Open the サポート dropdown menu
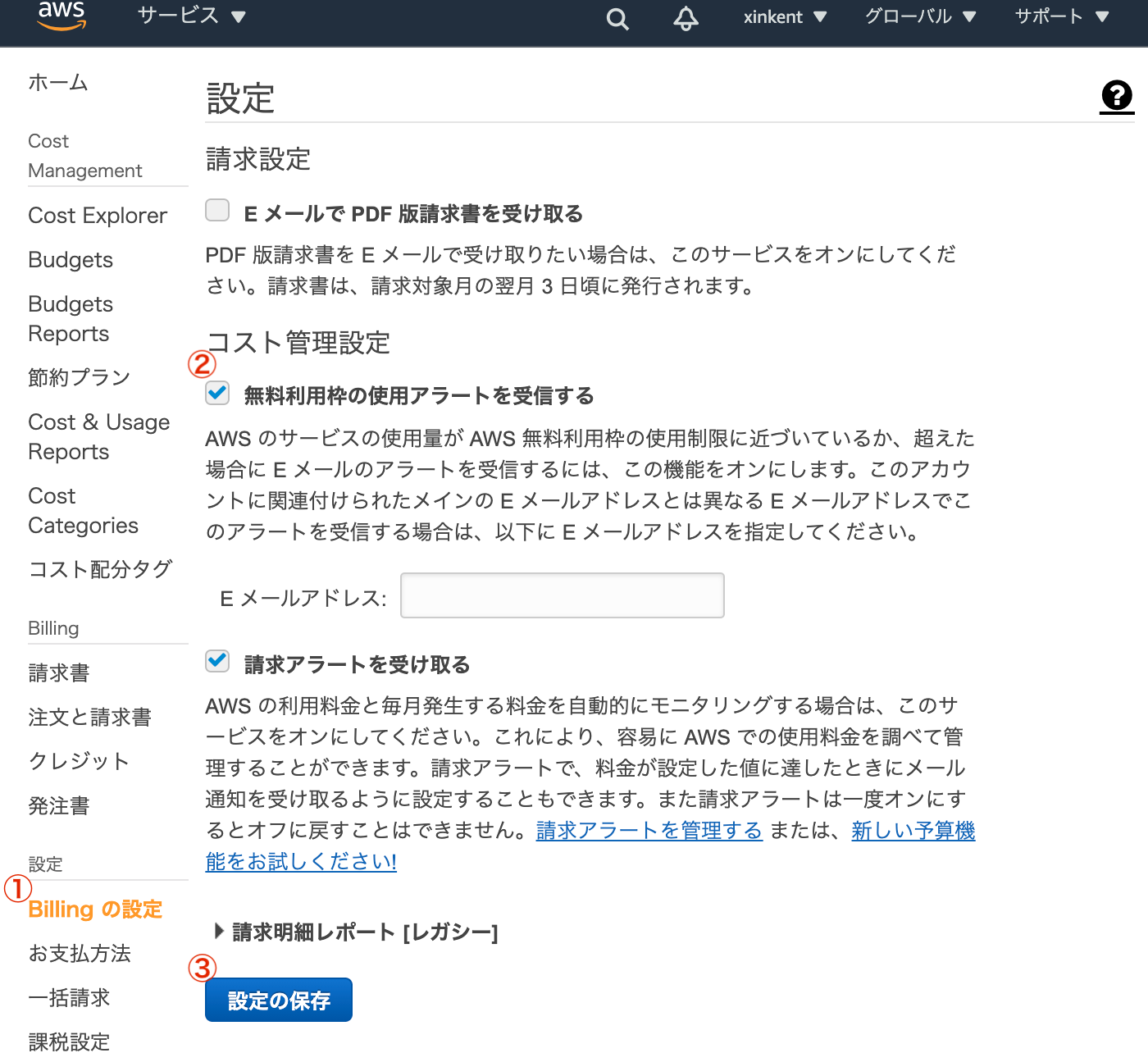1148x1053 pixels. coord(1062,16)
